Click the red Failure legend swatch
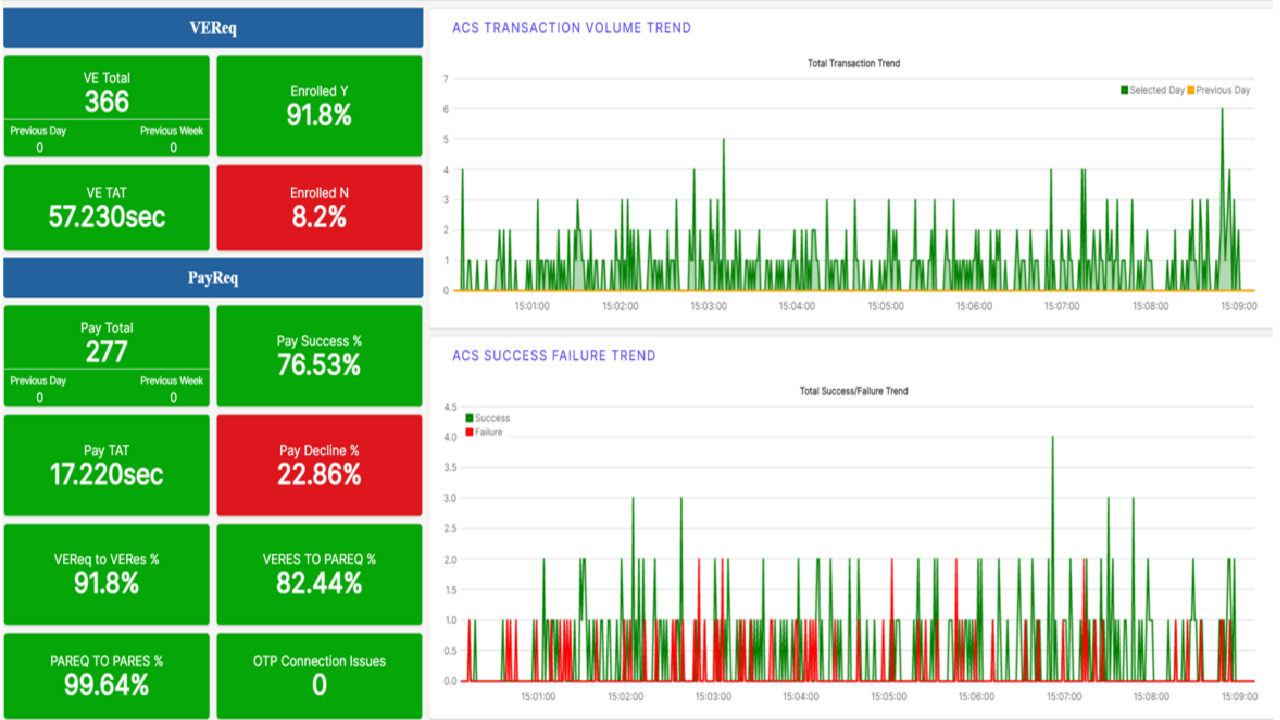Viewport: 1280px width, 720px height. click(469, 433)
